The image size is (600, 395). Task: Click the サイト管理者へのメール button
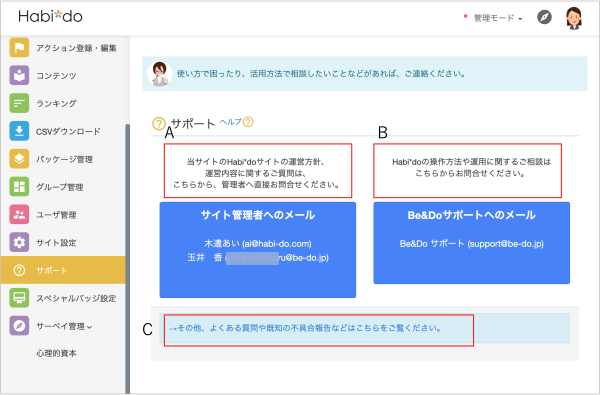(258, 250)
